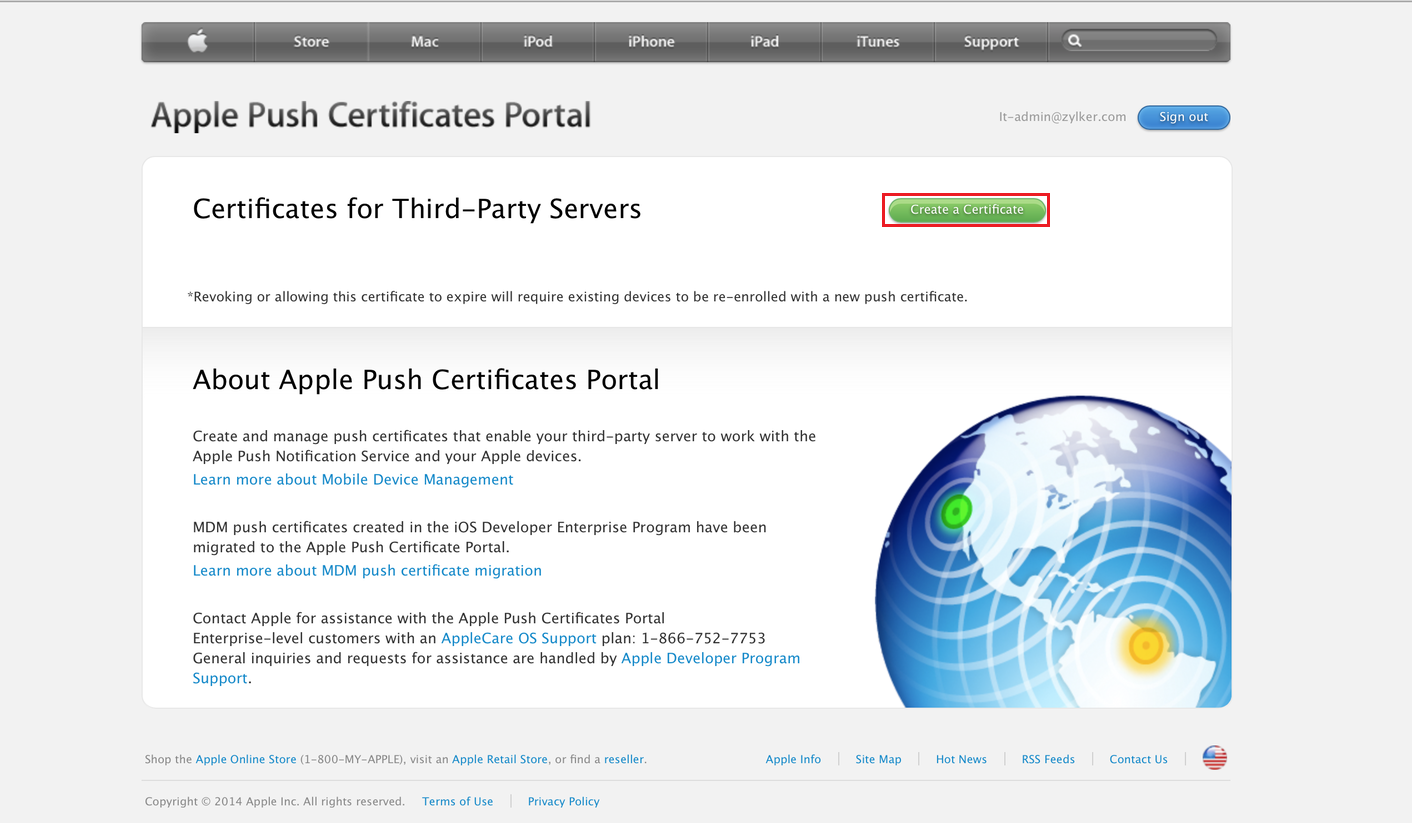Viewport: 1412px width, 823px height.
Task: Visit the Apple Online Store link
Action: click(245, 759)
